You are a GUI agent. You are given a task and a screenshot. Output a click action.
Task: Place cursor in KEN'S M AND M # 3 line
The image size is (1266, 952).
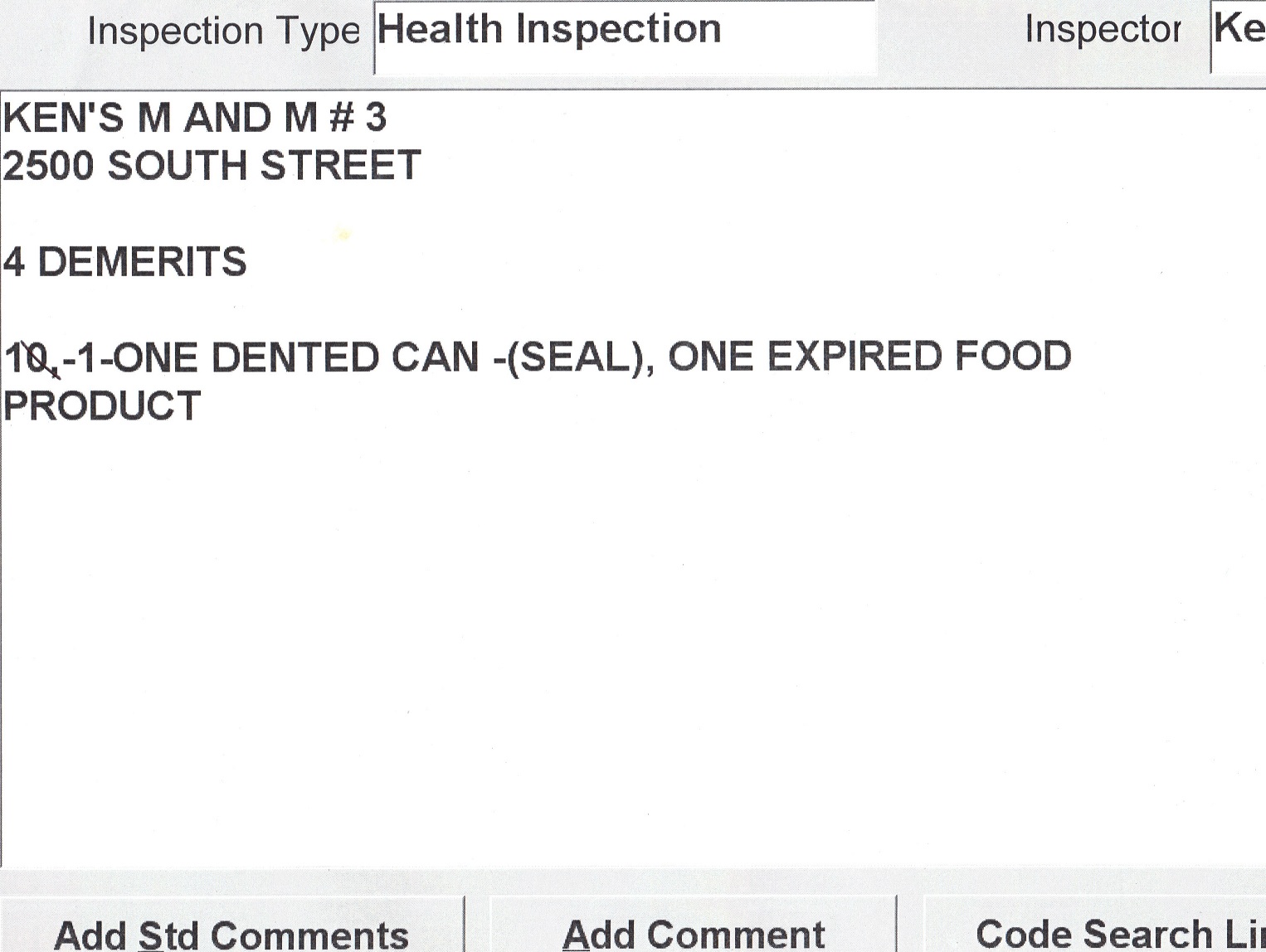pyautogui.click(x=195, y=118)
